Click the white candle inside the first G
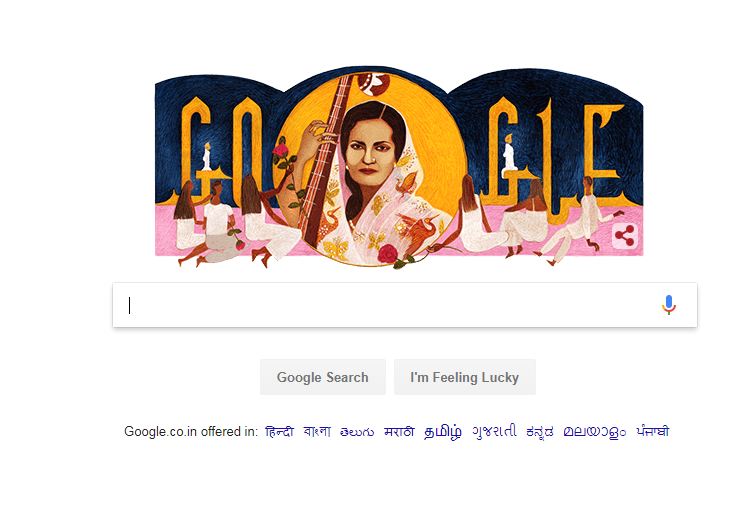The width and height of the screenshot is (736, 526). coord(206,156)
